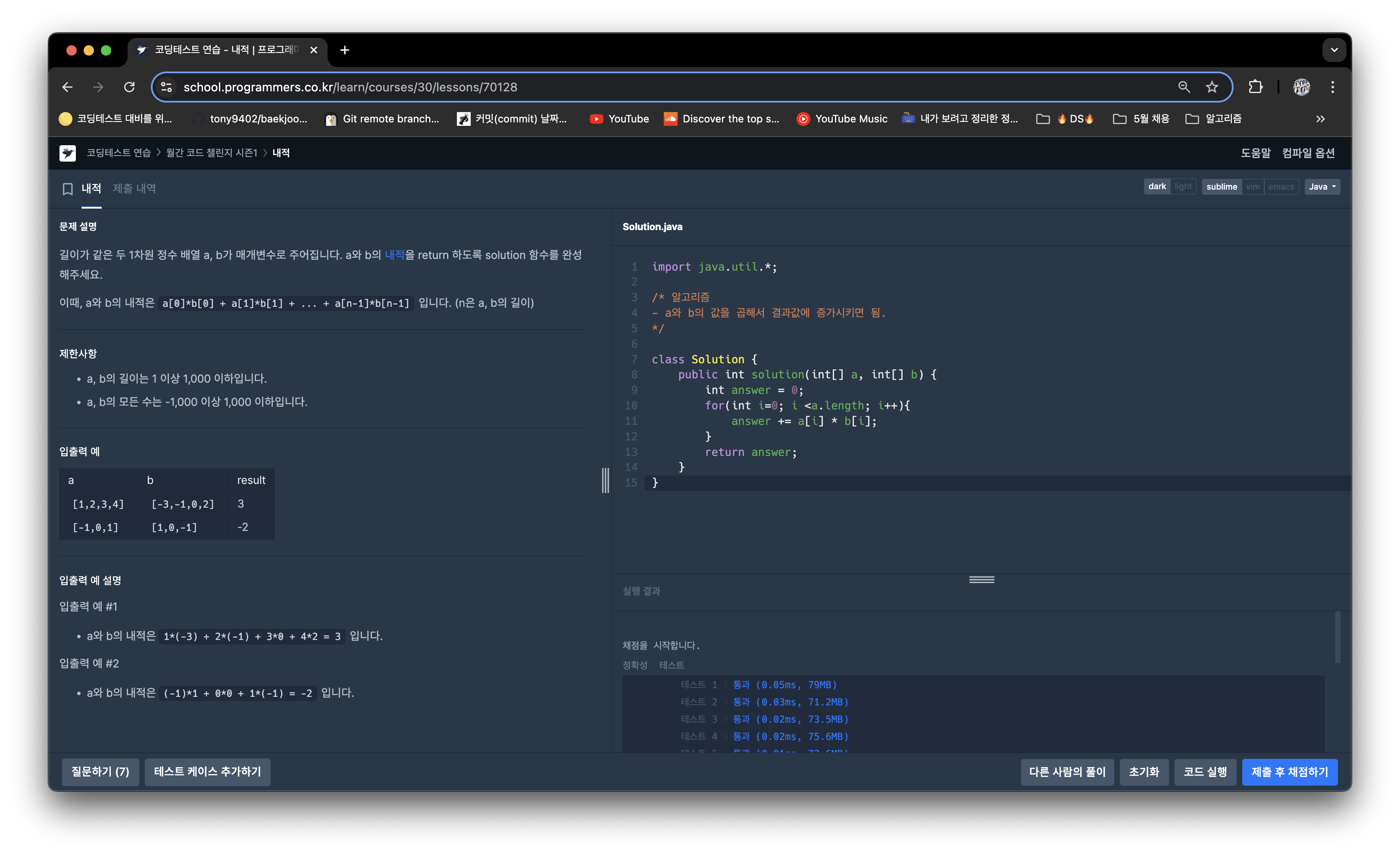Click the zoom magnifier icon in address bar
The height and width of the screenshot is (855, 1400).
tap(1184, 87)
